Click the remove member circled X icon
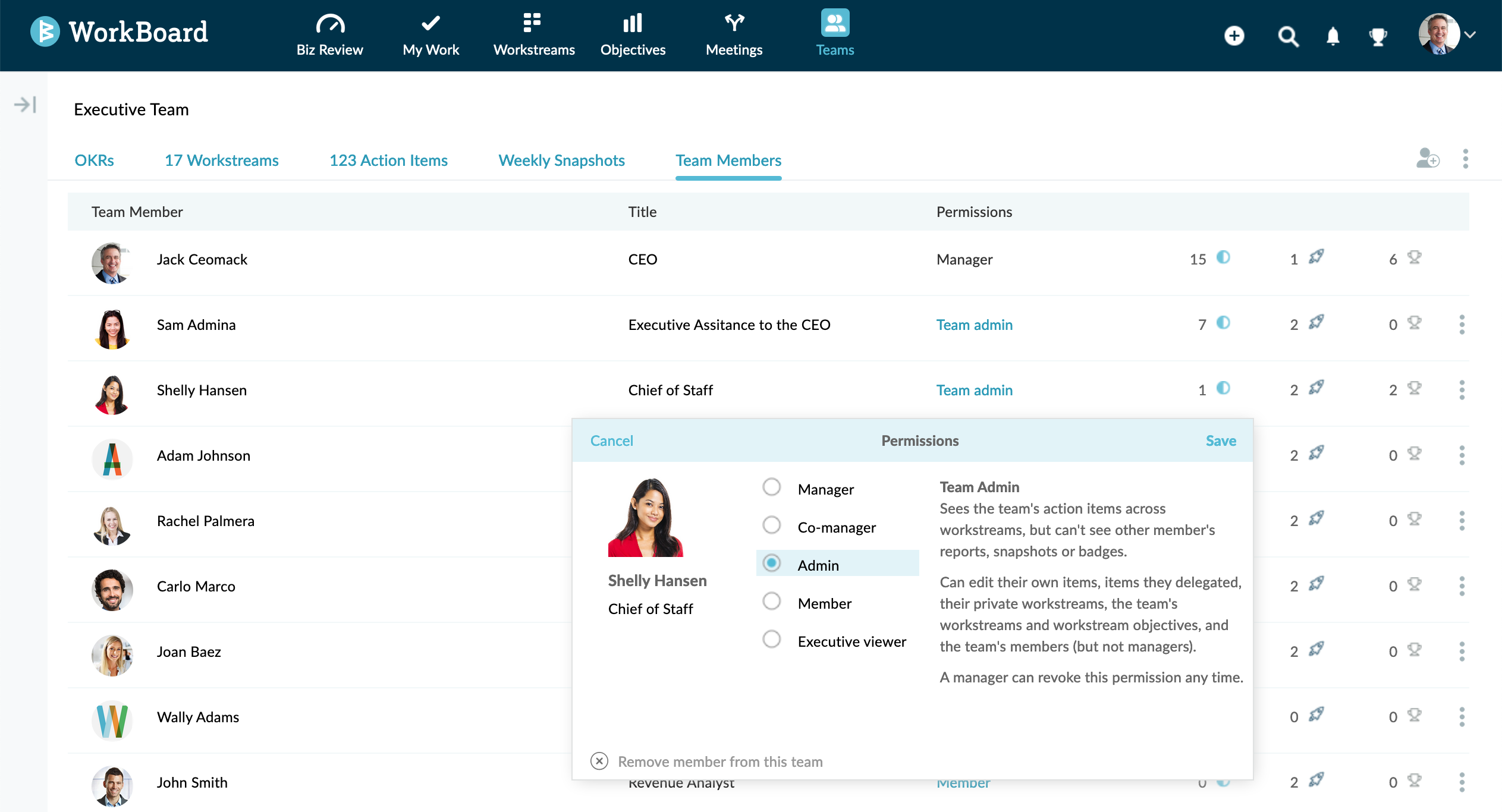Image resolution: width=1502 pixels, height=812 pixels. 599,761
